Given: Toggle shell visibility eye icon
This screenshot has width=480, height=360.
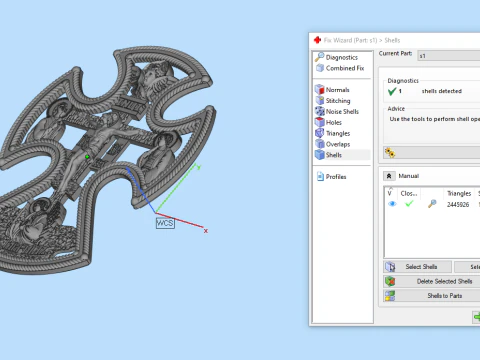Looking at the screenshot, I should 392,204.
